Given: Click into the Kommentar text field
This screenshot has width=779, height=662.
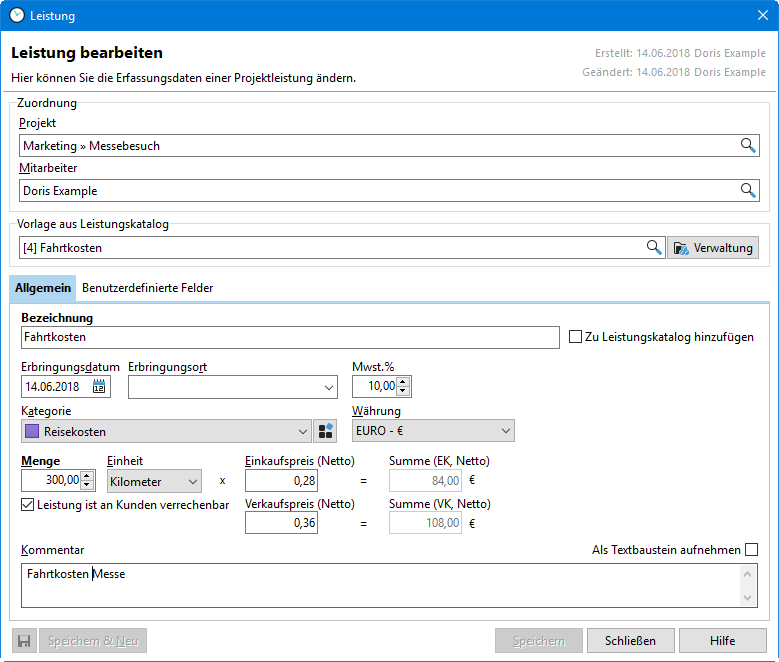Looking at the screenshot, I should click(380, 585).
